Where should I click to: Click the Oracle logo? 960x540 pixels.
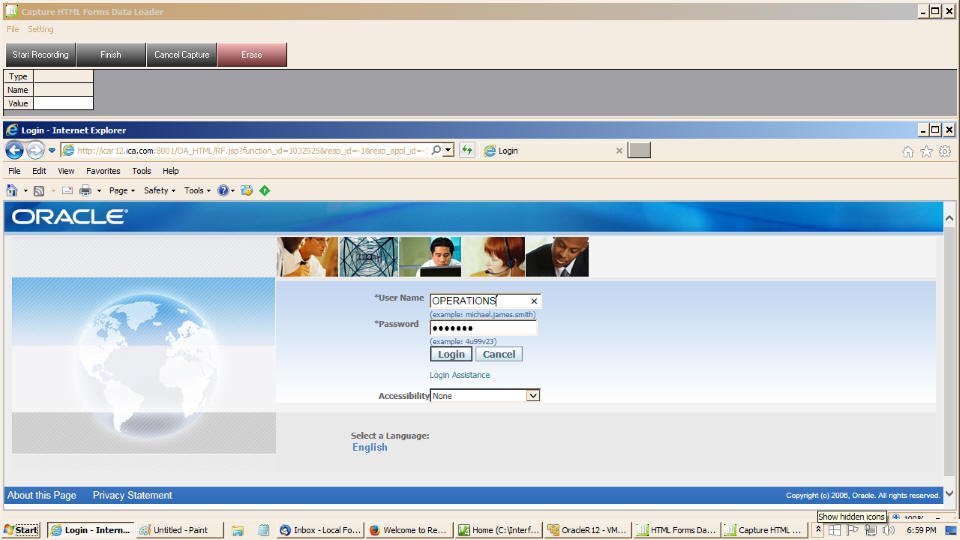[x=70, y=217]
